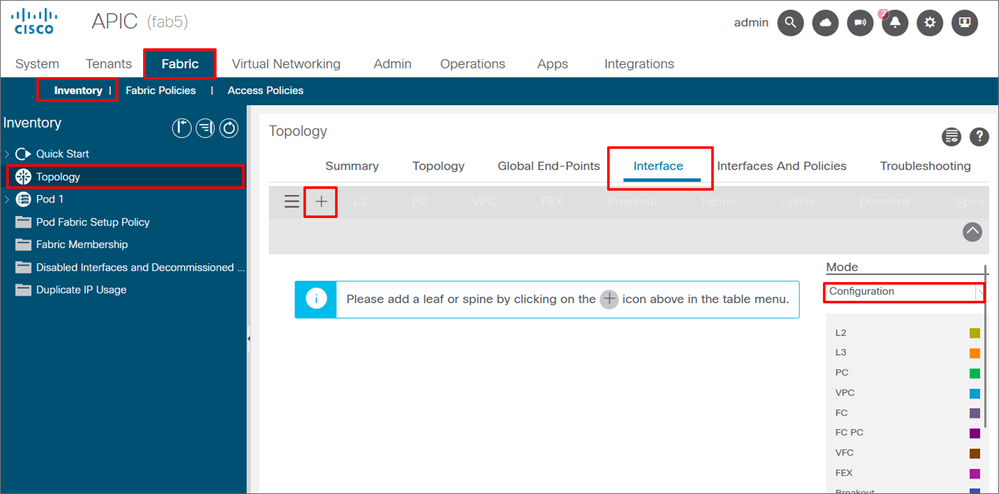Click the disabled VPC toolbar label
The height and width of the screenshot is (494, 999).
(484, 201)
